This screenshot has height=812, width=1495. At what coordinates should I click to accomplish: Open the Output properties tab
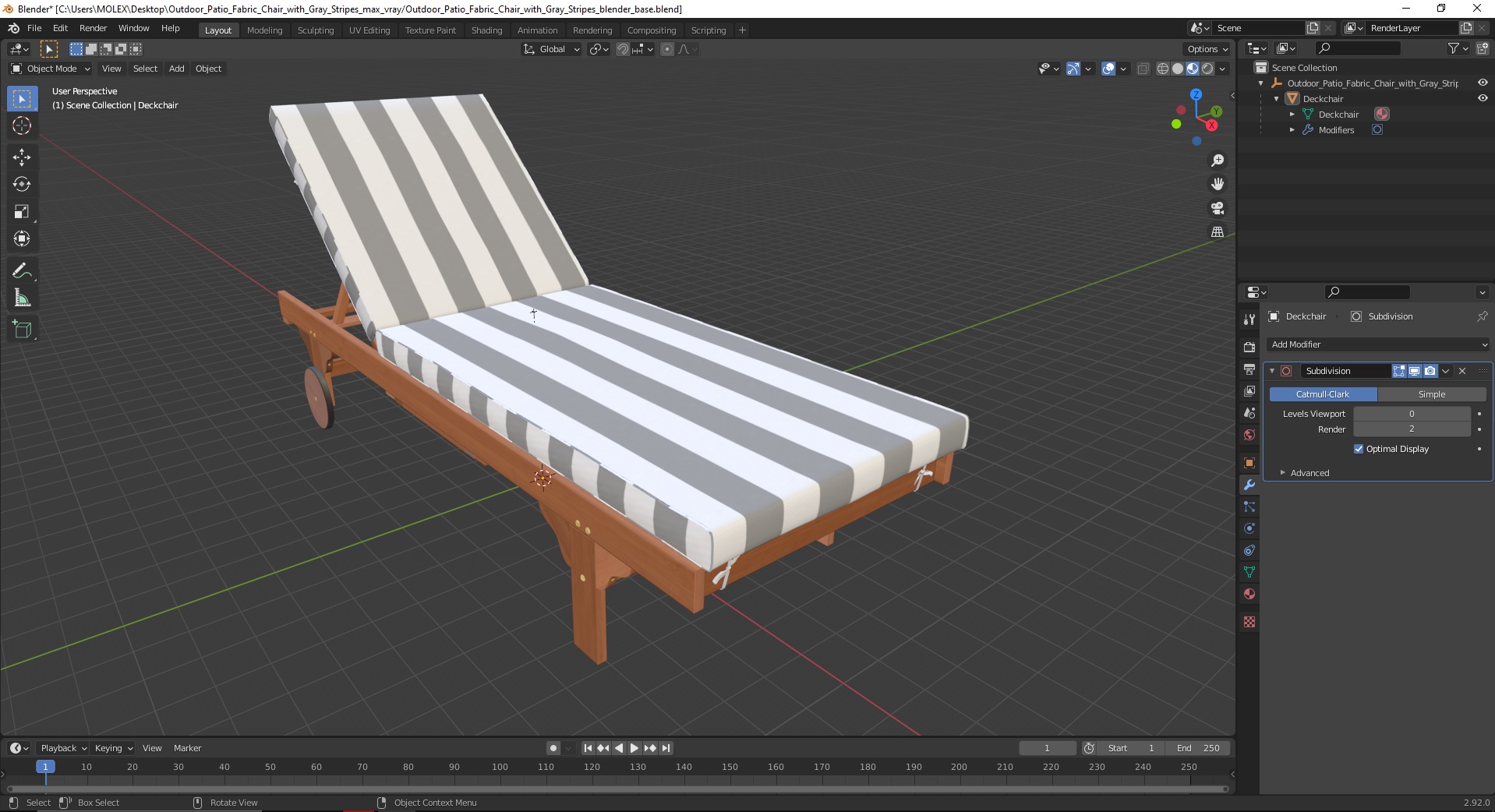(1249, 369)
